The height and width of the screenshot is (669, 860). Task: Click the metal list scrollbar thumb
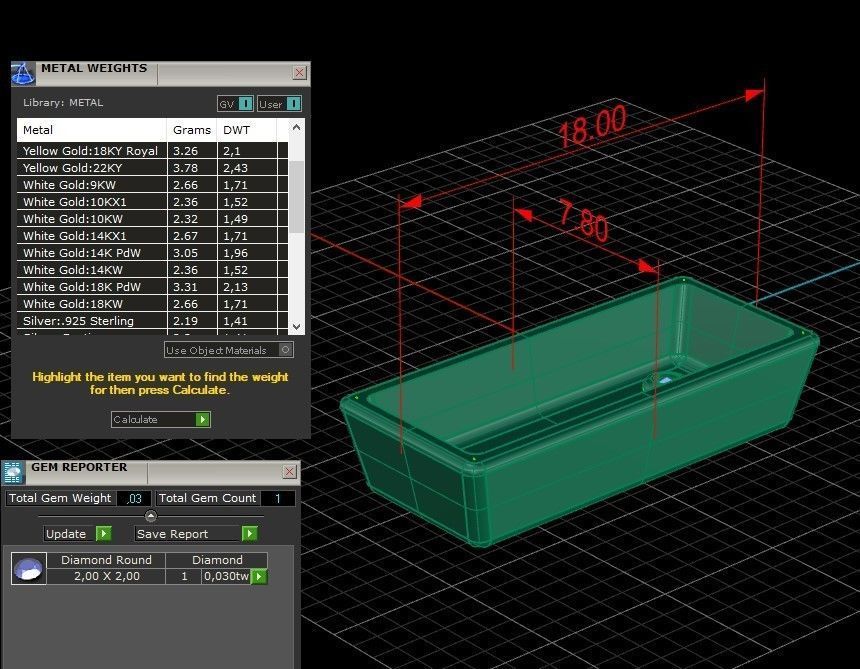coord(297,196)
